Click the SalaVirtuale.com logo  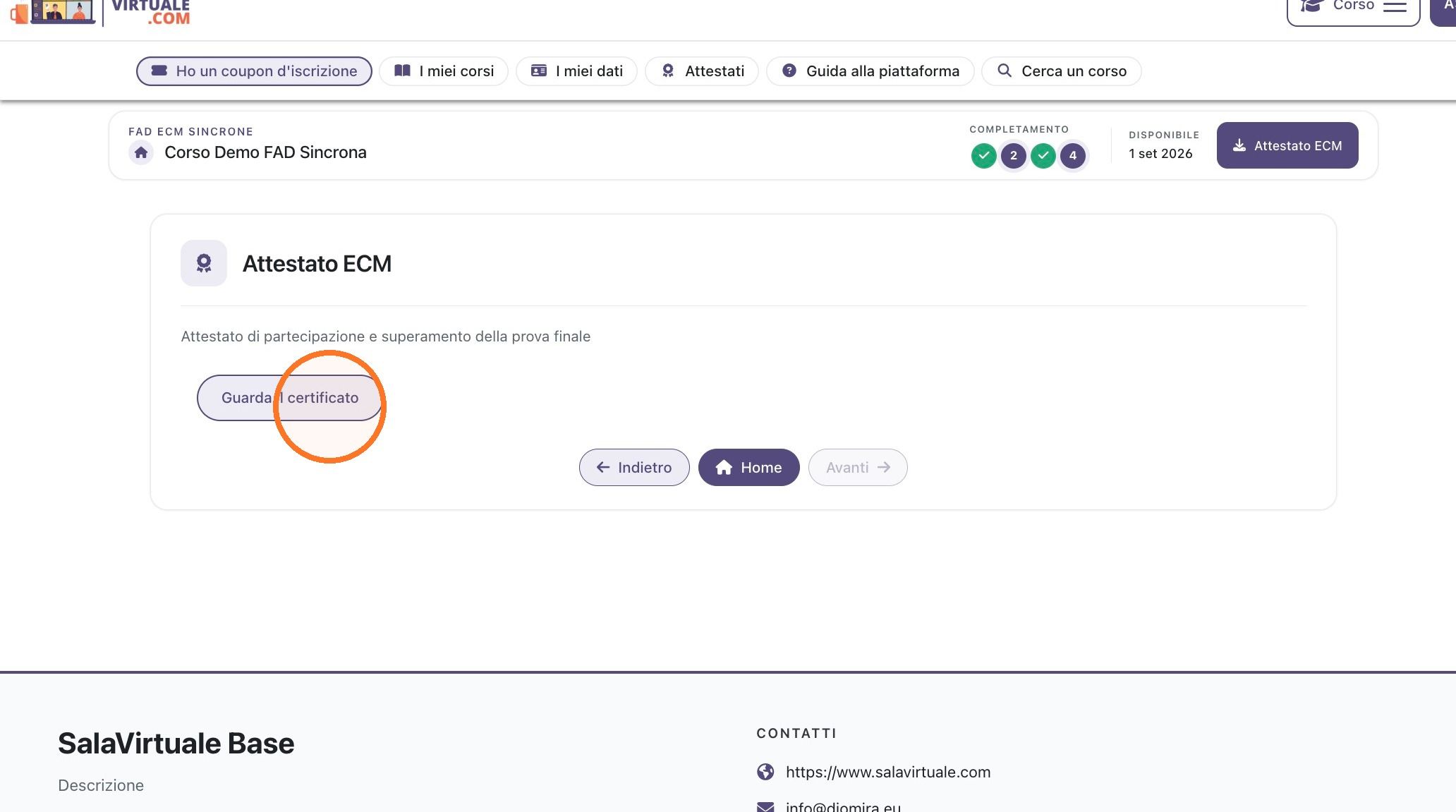100,12
